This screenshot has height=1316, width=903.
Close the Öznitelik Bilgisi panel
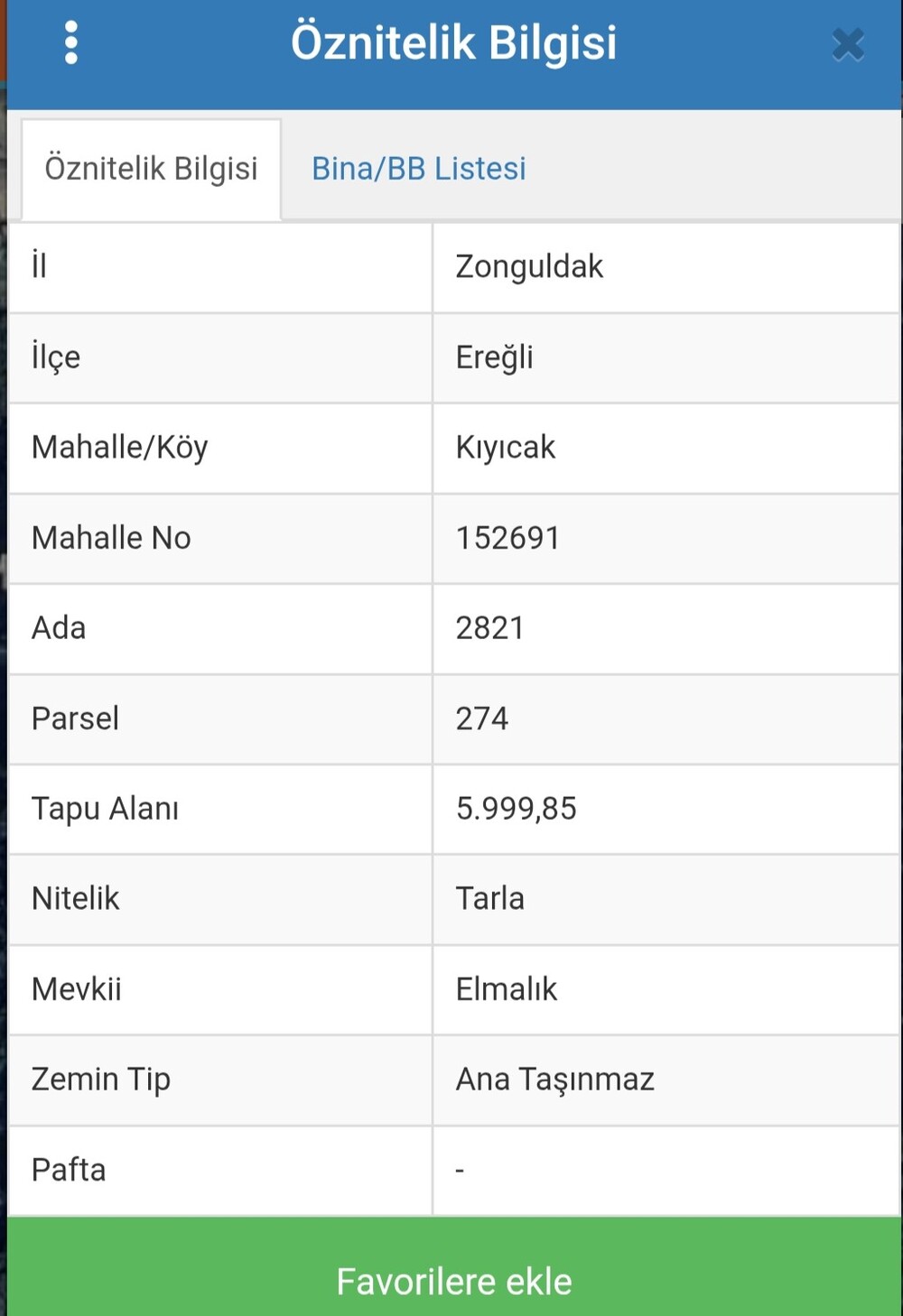tap(848, 44)
